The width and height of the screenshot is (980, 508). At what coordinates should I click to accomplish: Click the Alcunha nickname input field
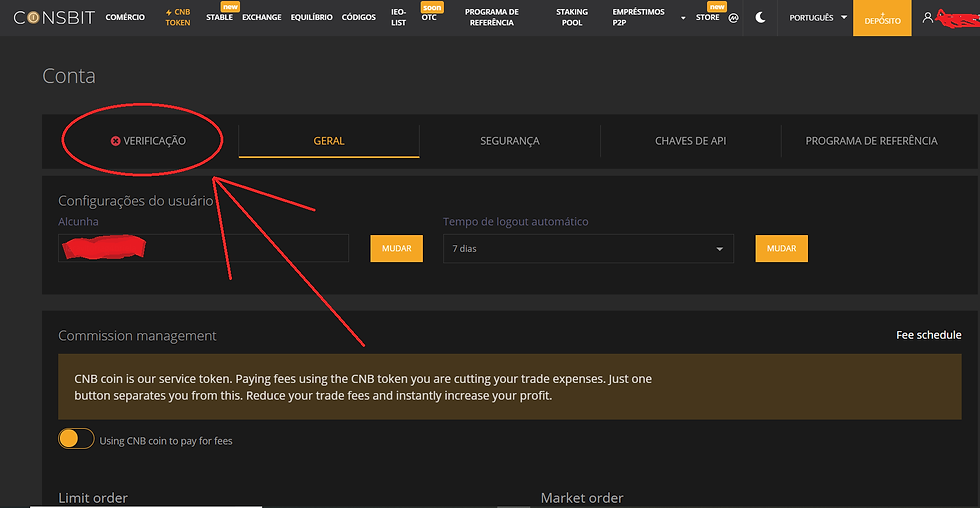tap(203, 248)
